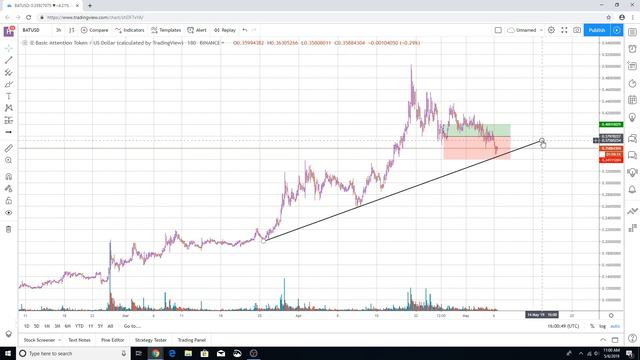Viewport: 640px width, 360px height.
Task: Select the trend line drawing tool
Action: (x=9, y=60)
